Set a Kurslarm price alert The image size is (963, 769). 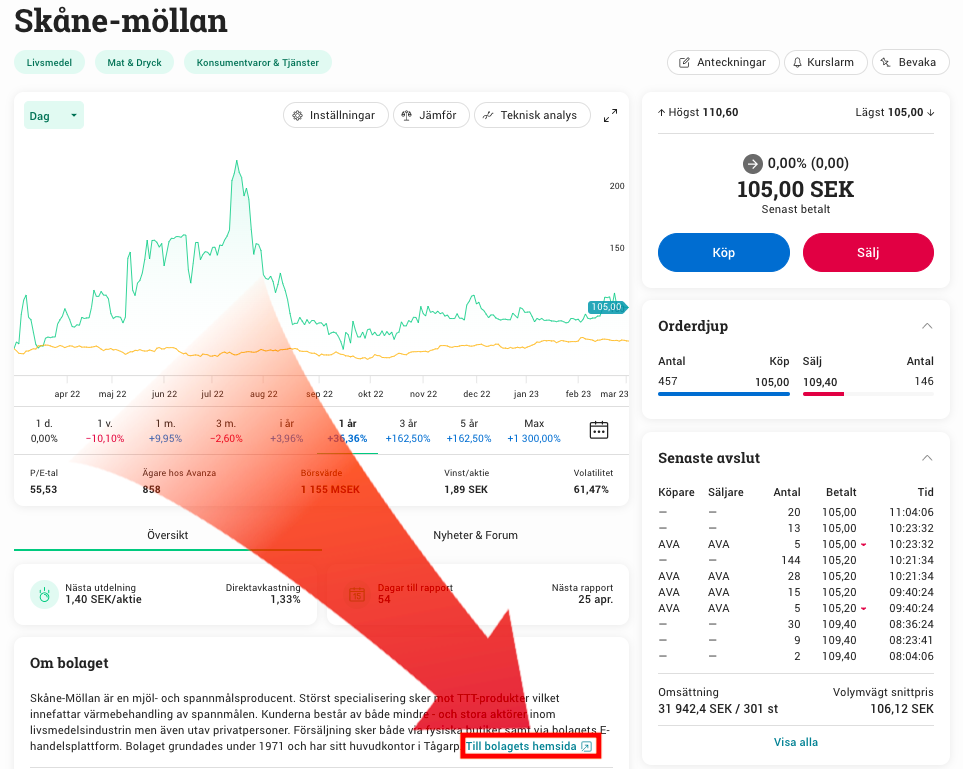(824, 62)
